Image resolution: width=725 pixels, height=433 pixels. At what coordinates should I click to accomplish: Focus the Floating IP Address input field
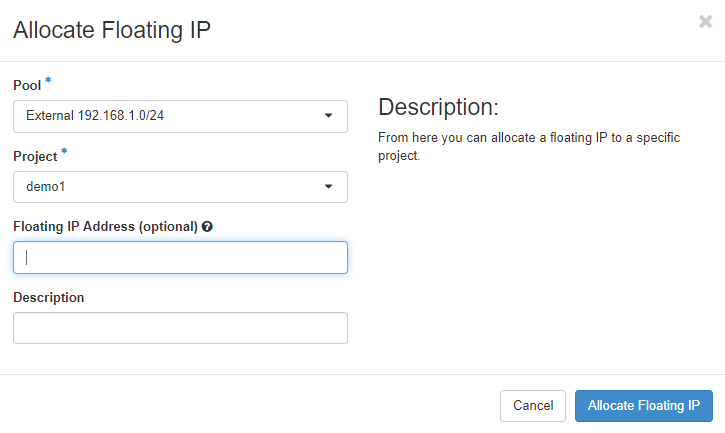click(x=180, y=258)
